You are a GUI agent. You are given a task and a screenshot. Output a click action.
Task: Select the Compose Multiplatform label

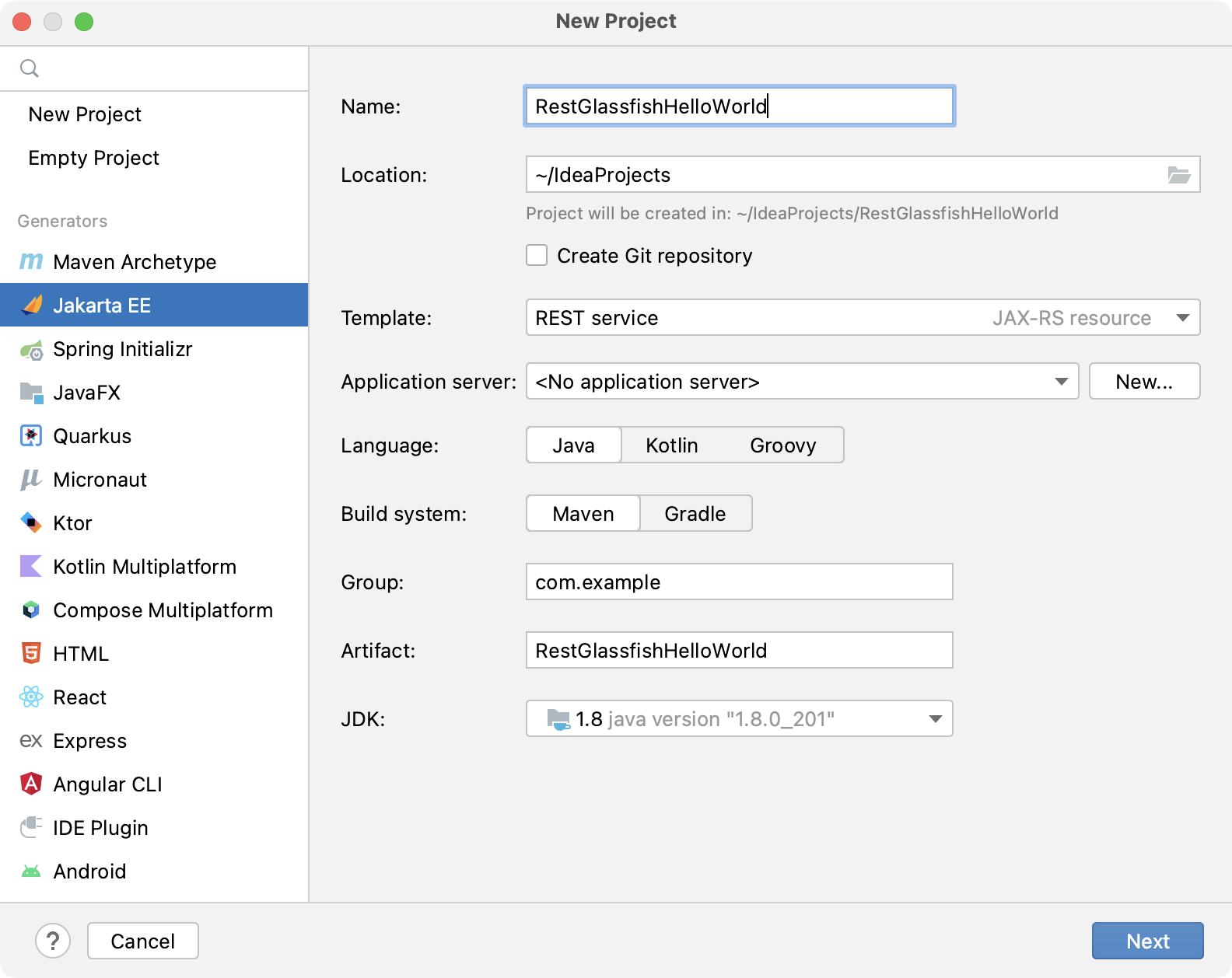(x=163, y=610)
